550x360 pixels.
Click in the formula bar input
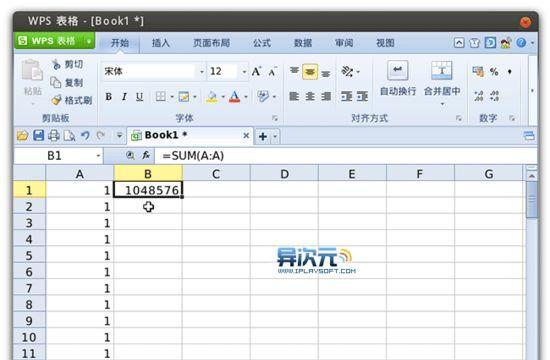346,155
